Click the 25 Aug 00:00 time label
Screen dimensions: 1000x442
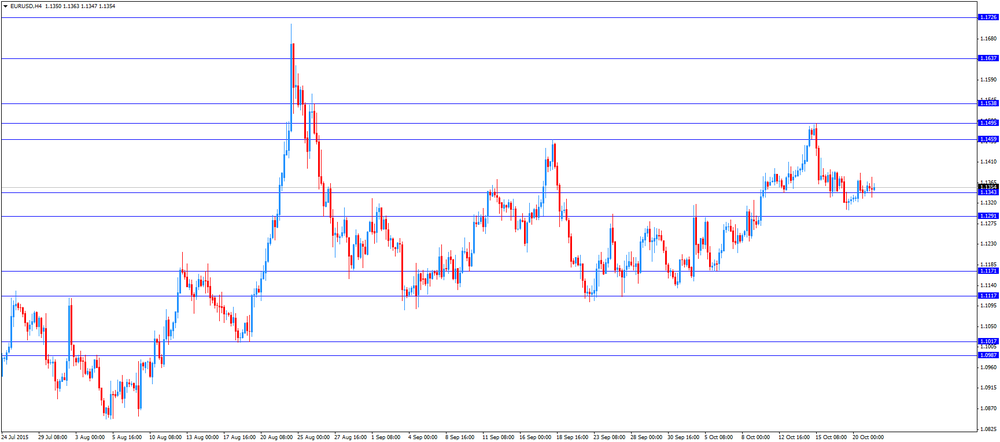312,438
